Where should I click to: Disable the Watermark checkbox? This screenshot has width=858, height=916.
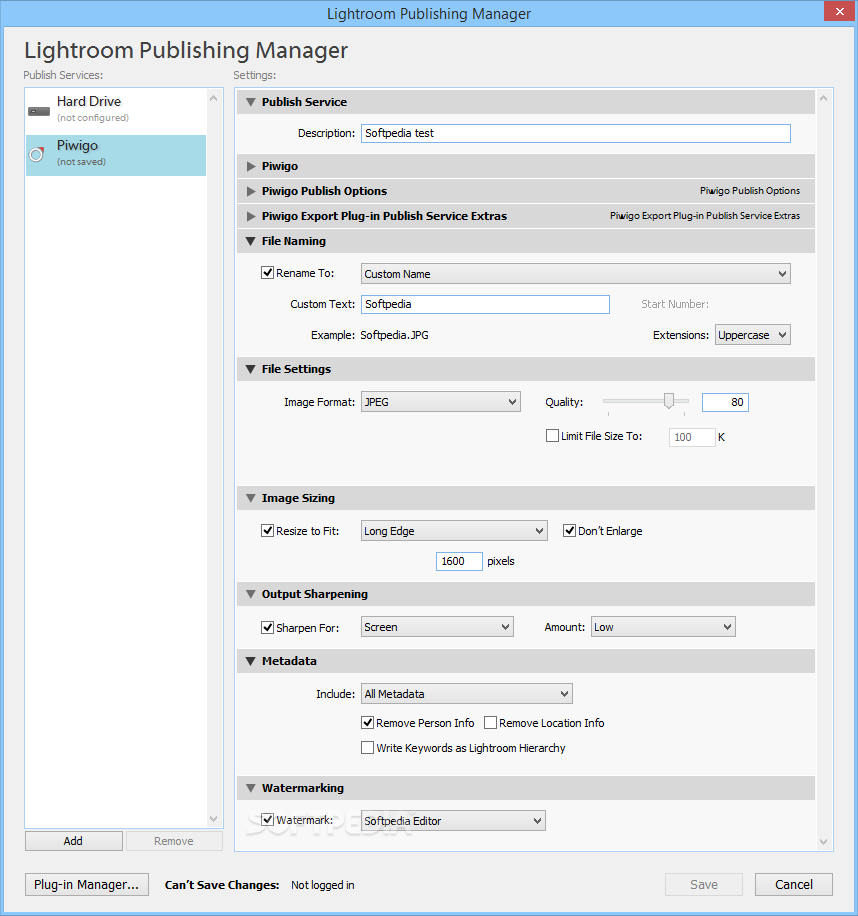pos(268,820)
